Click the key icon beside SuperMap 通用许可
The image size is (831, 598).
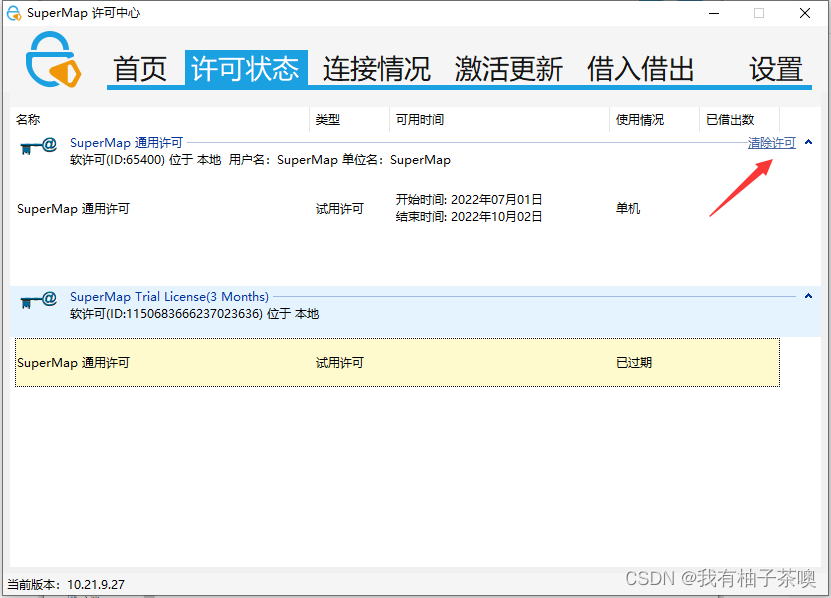[x=39, y=146]
